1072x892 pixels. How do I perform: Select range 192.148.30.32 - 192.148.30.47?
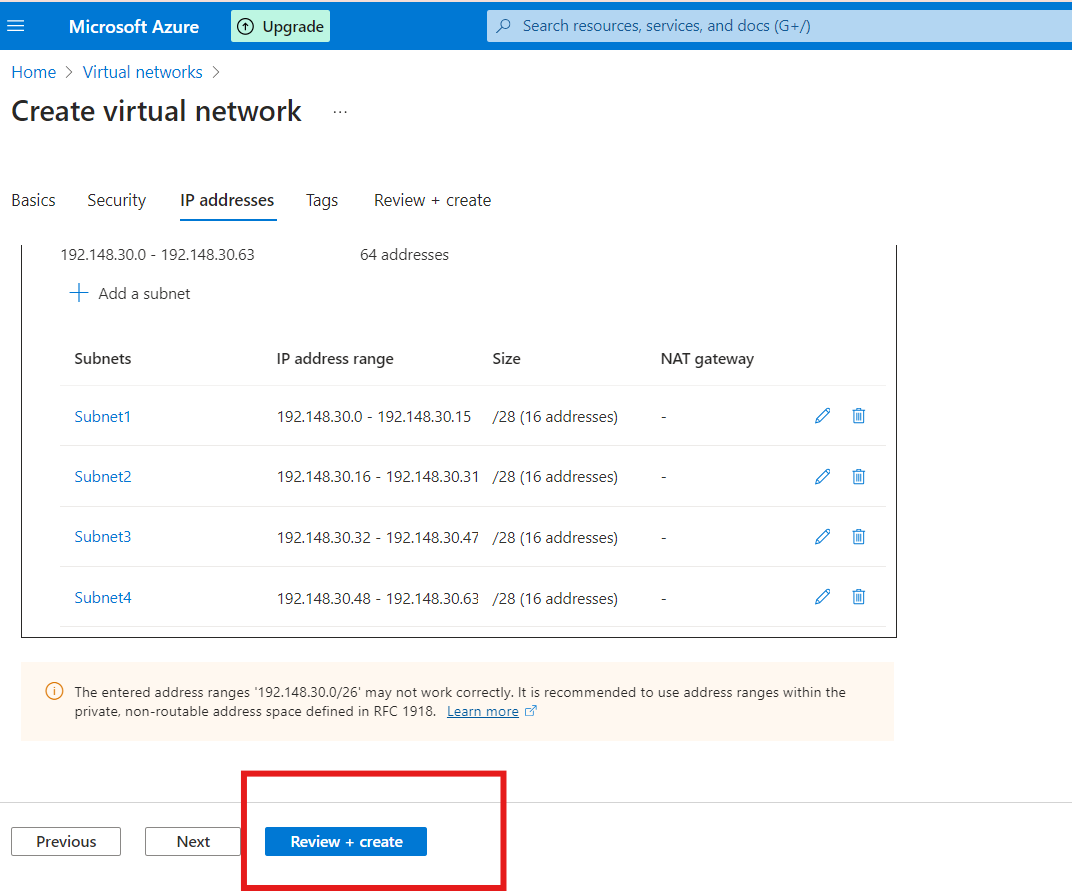(x=378, y=538)
